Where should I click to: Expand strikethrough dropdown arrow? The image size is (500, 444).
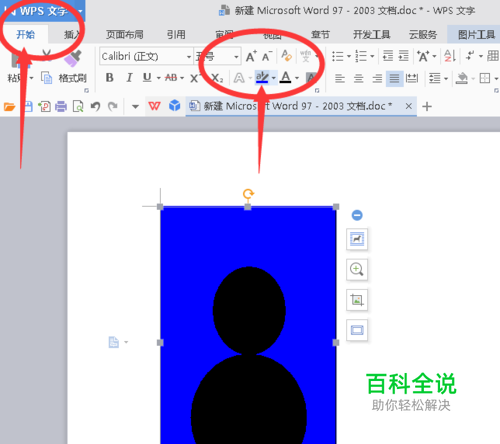click(182, 78)
